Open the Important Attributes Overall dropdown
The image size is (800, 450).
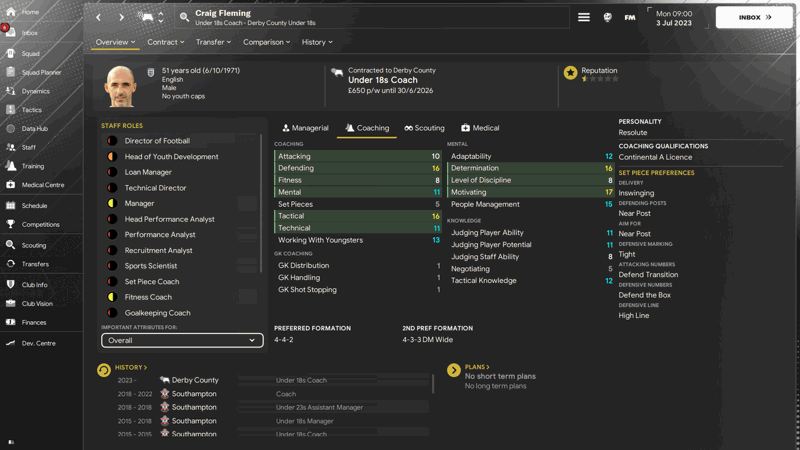tap(182, 340)
